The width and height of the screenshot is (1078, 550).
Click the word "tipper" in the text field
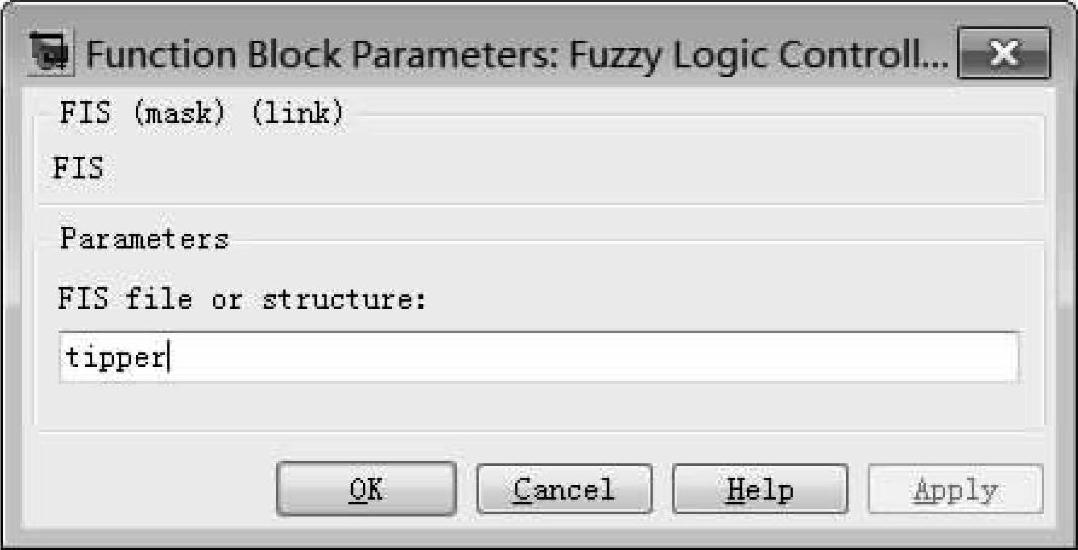click(x=115, y=357)
